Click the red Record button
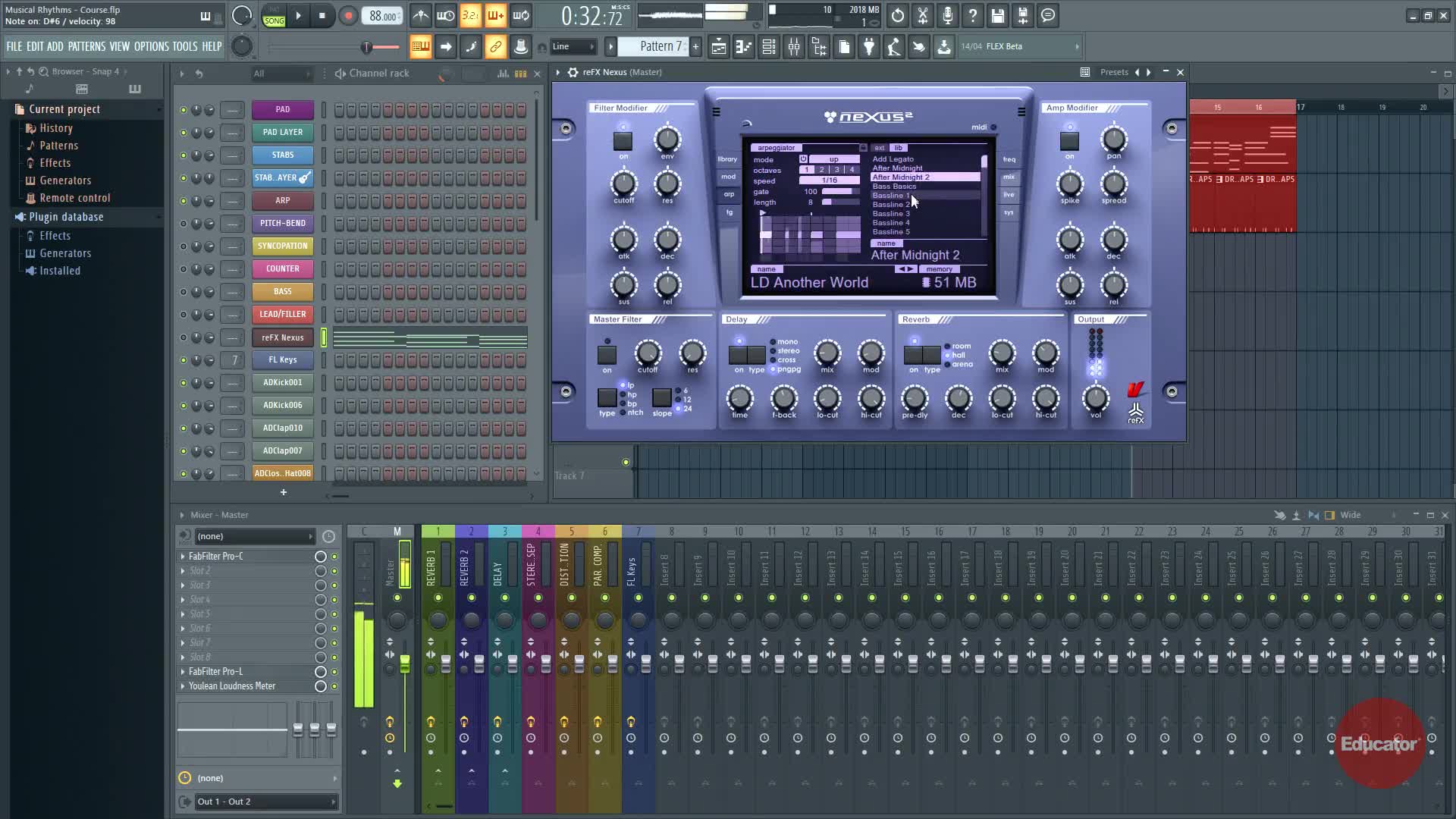This screenshot has height=819, width=1456. point(348,16)
